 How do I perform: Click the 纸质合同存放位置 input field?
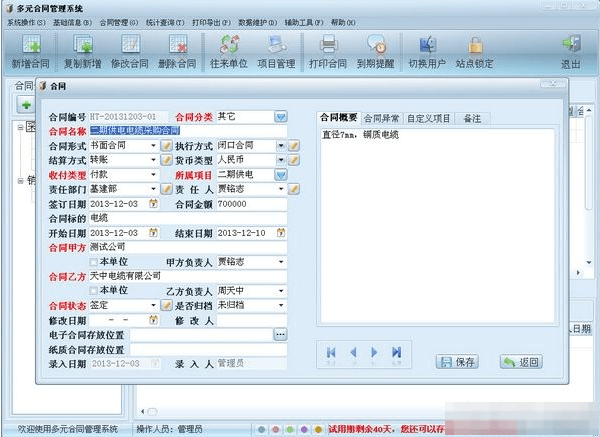click(208, 349)
